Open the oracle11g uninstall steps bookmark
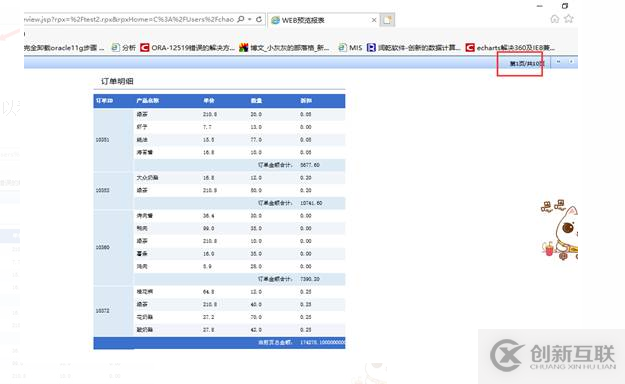Viewport: 625px width, 384px height. [x=64, y=48]
